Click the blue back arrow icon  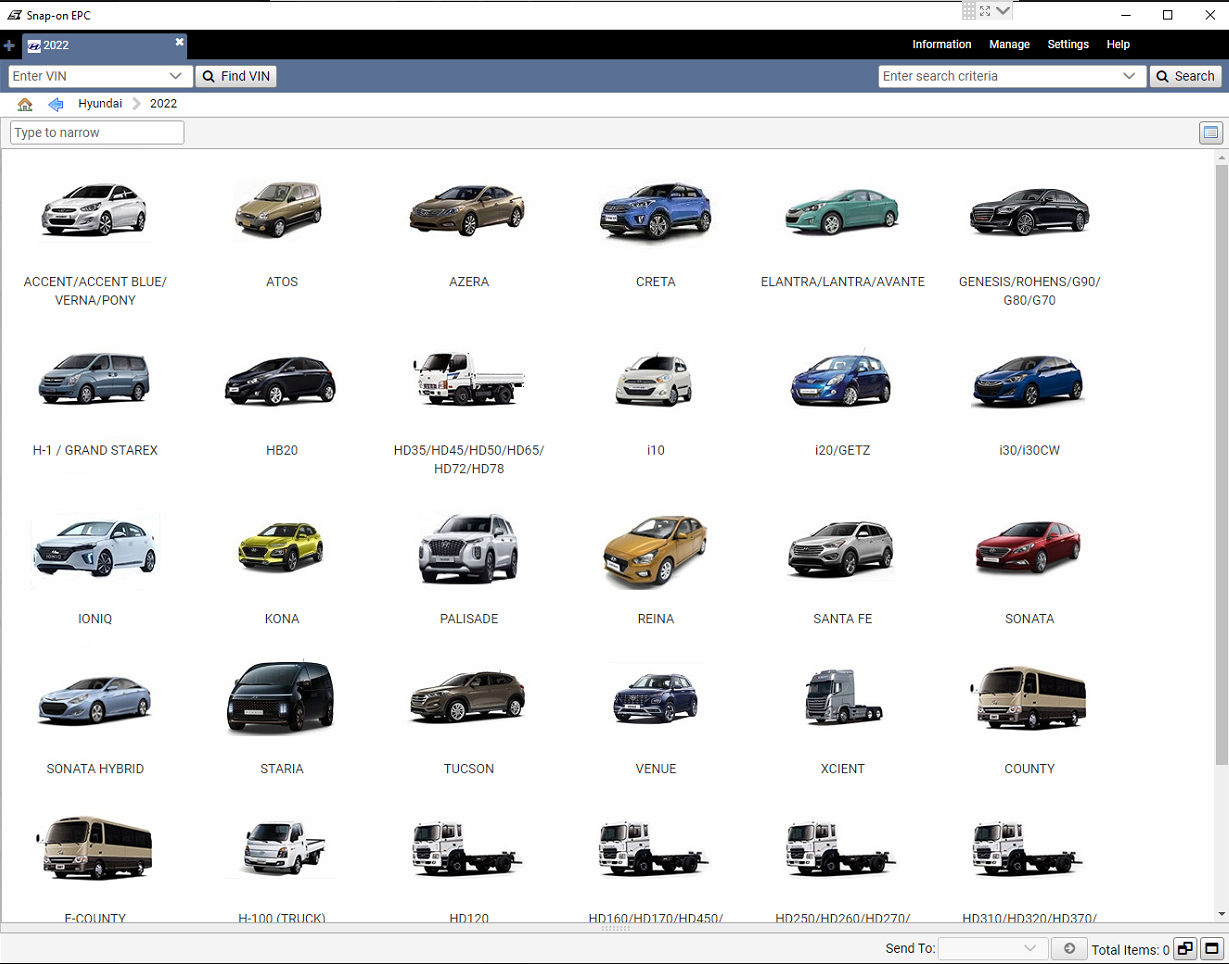point(56,104)
